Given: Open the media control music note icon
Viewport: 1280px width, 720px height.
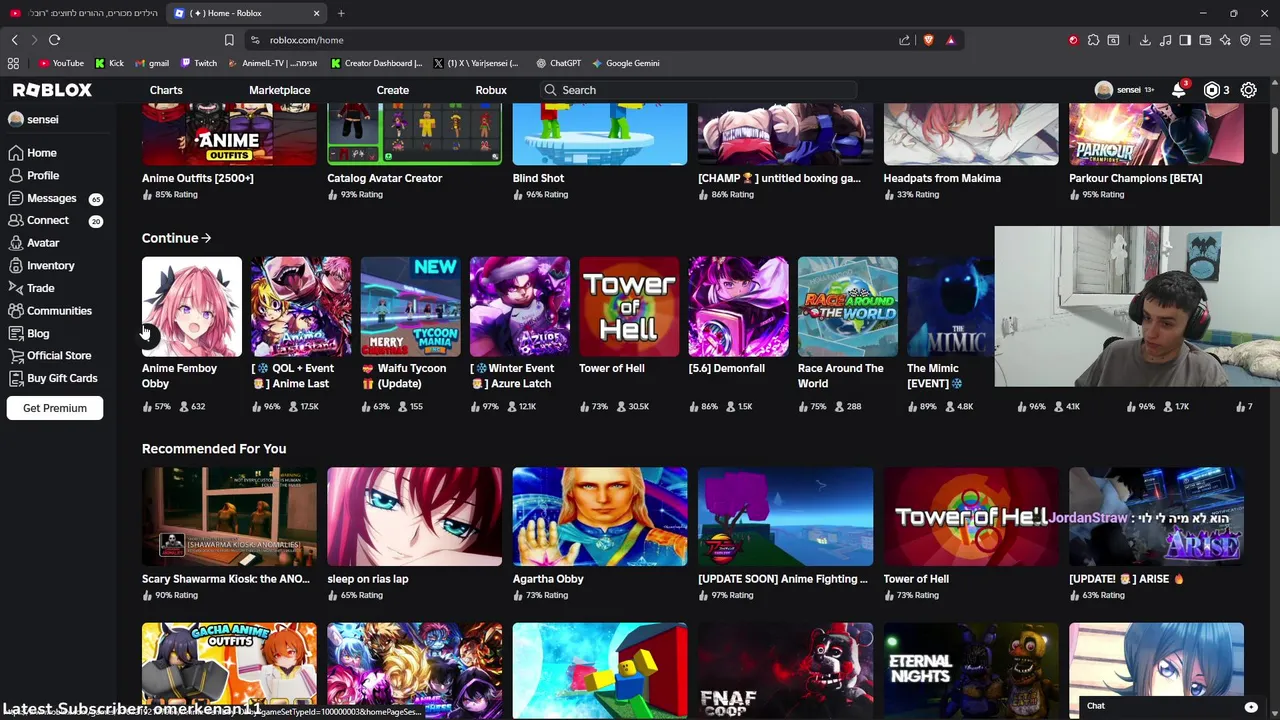Looking at the screenshot, I should [1165, 40].
